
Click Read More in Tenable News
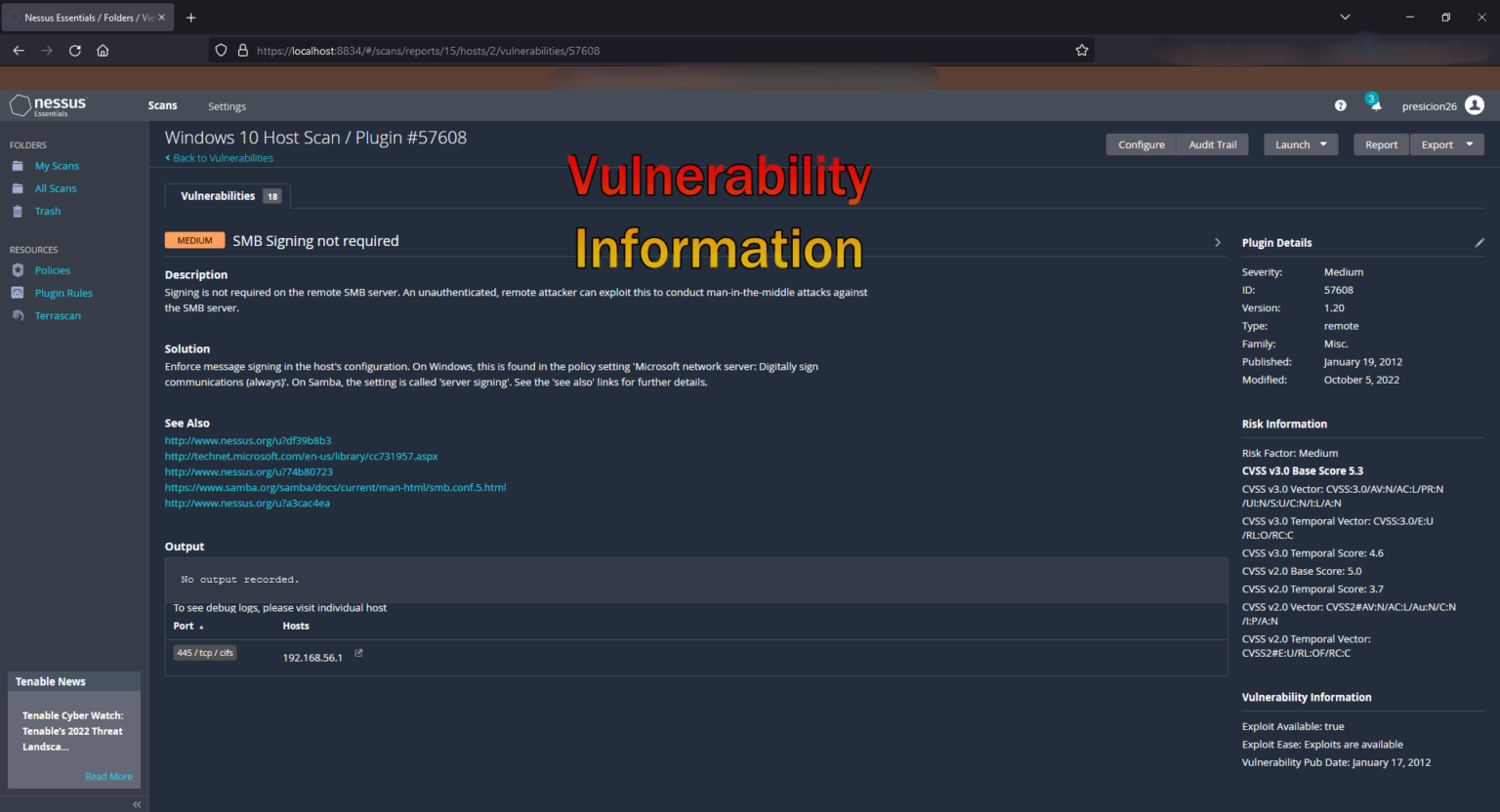coord(108,777)
